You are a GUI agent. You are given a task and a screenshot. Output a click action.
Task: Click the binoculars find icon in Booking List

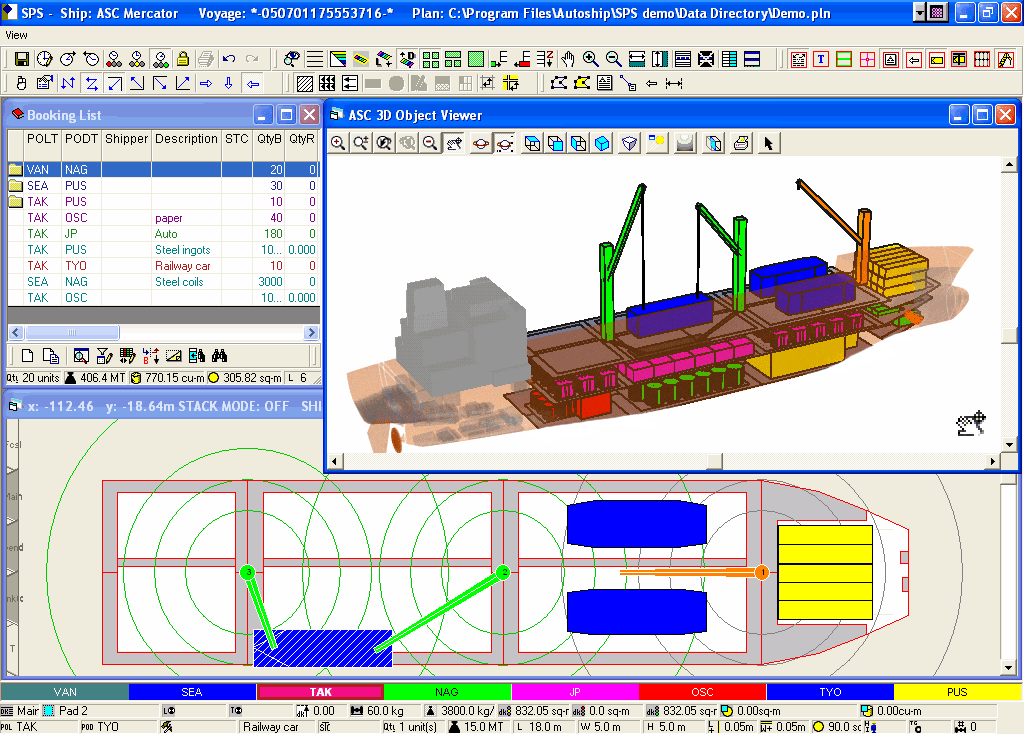pos(220,355)
